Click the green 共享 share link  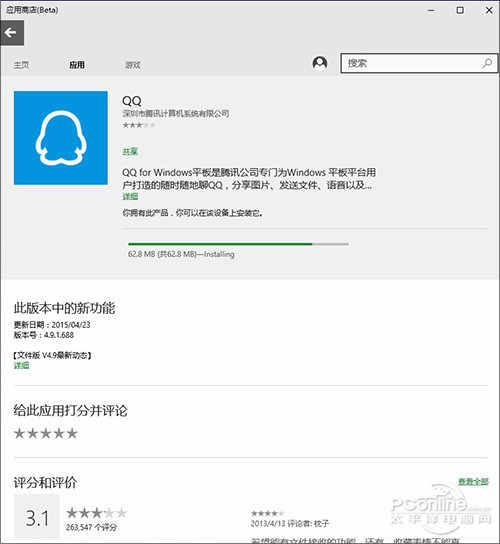[130, 151]
